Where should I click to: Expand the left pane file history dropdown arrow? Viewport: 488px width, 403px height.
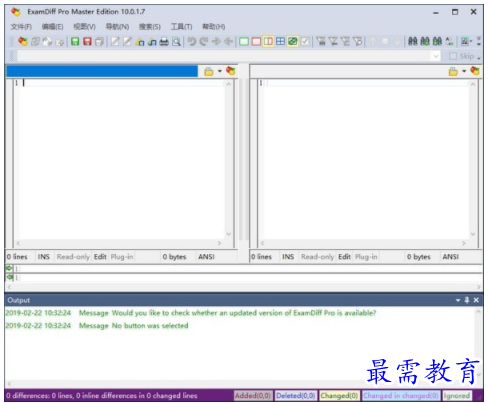pyautogui.click(x=220, y=71)
